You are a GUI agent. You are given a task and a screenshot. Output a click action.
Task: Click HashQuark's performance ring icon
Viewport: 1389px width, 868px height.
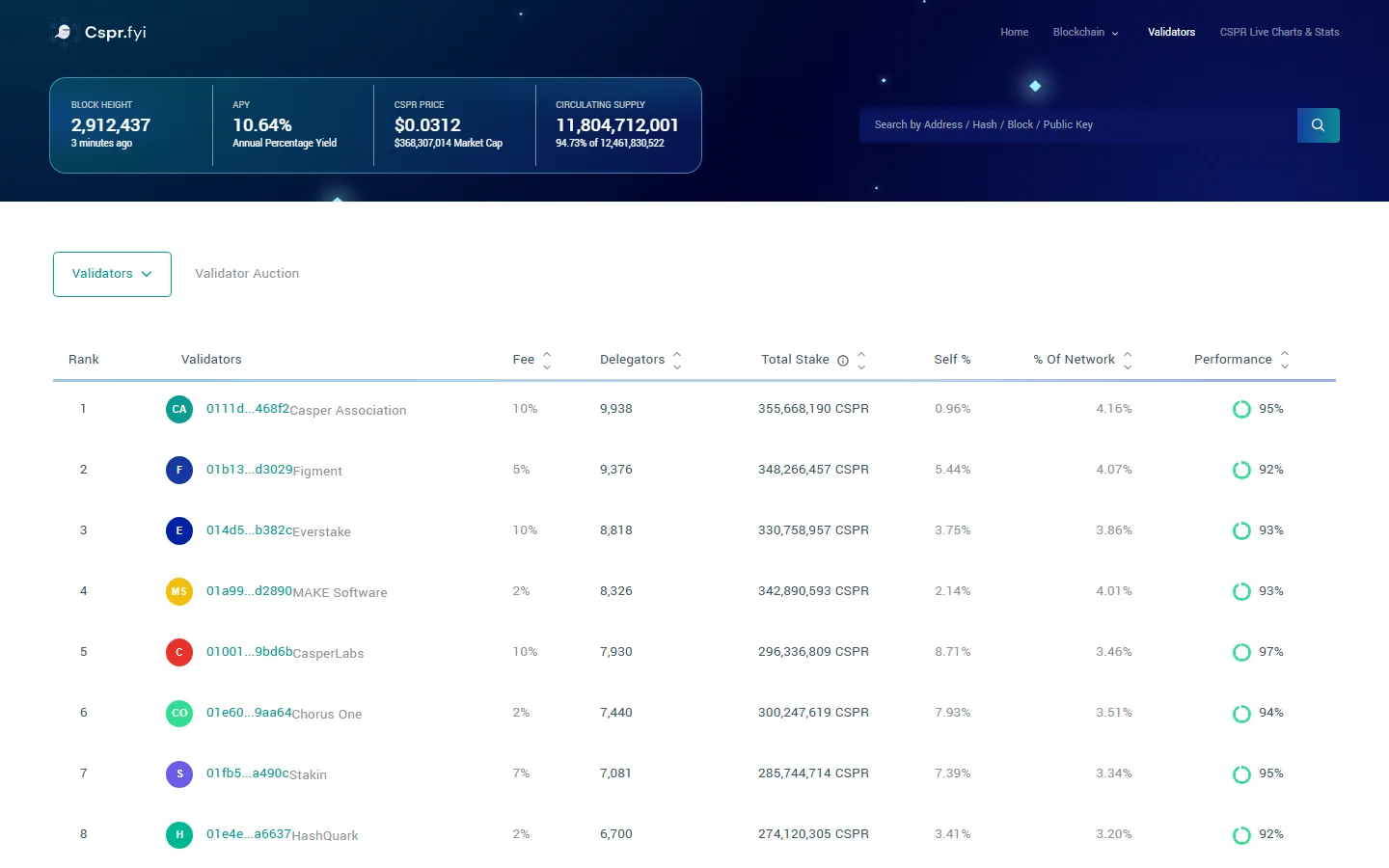click(x=1241, y=834)
